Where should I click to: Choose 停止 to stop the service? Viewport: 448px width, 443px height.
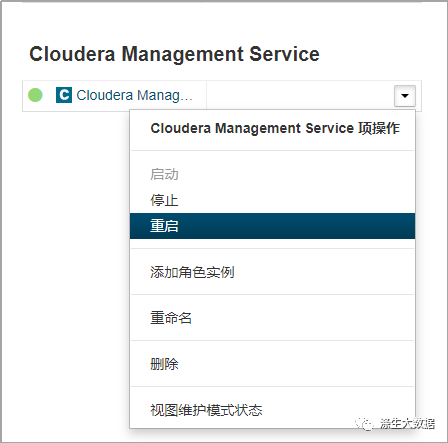pyautogui.click(x=164, y=200)
